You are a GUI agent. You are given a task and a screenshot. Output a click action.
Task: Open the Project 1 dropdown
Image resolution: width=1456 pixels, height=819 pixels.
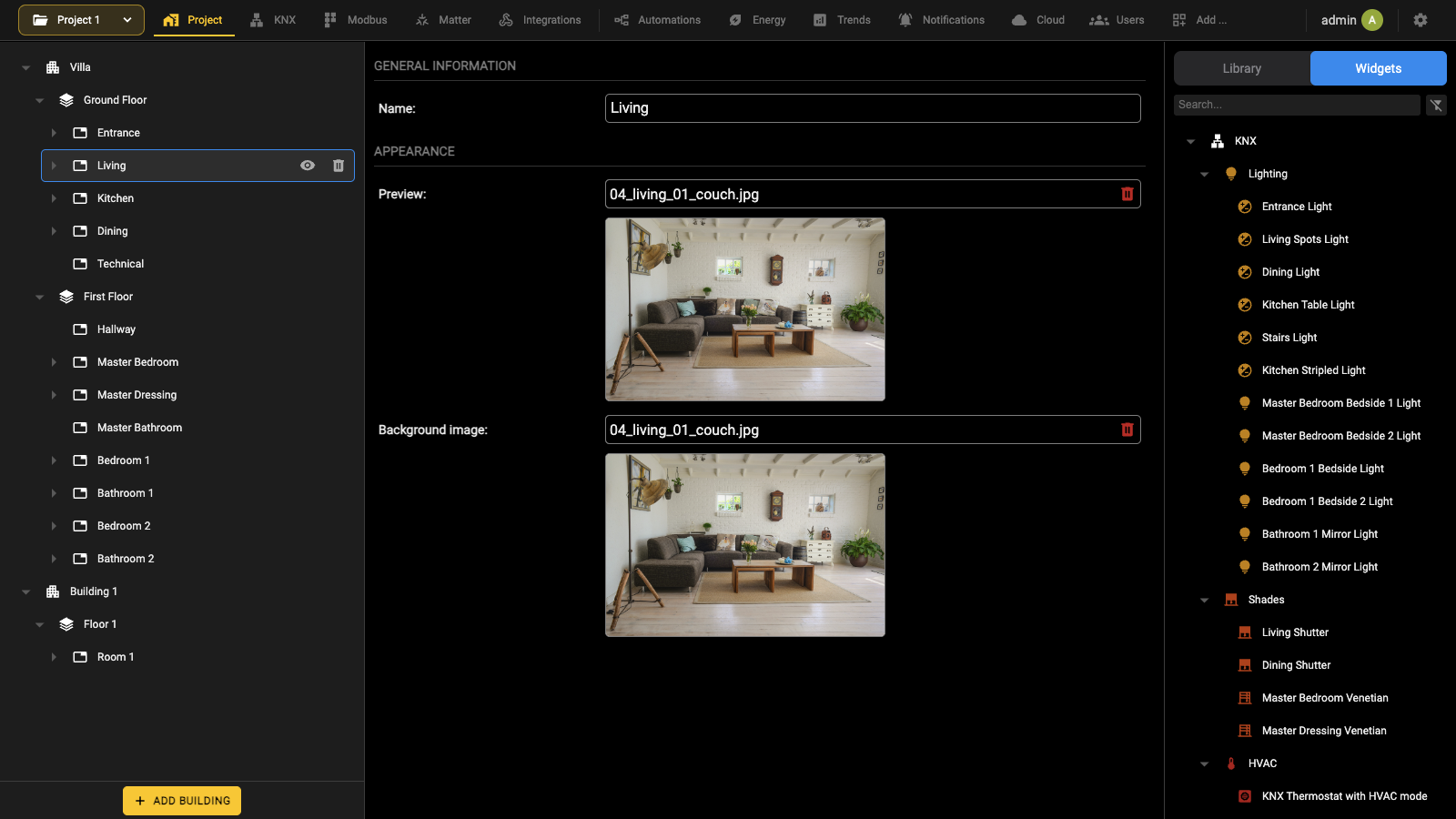tap(81, 20)
